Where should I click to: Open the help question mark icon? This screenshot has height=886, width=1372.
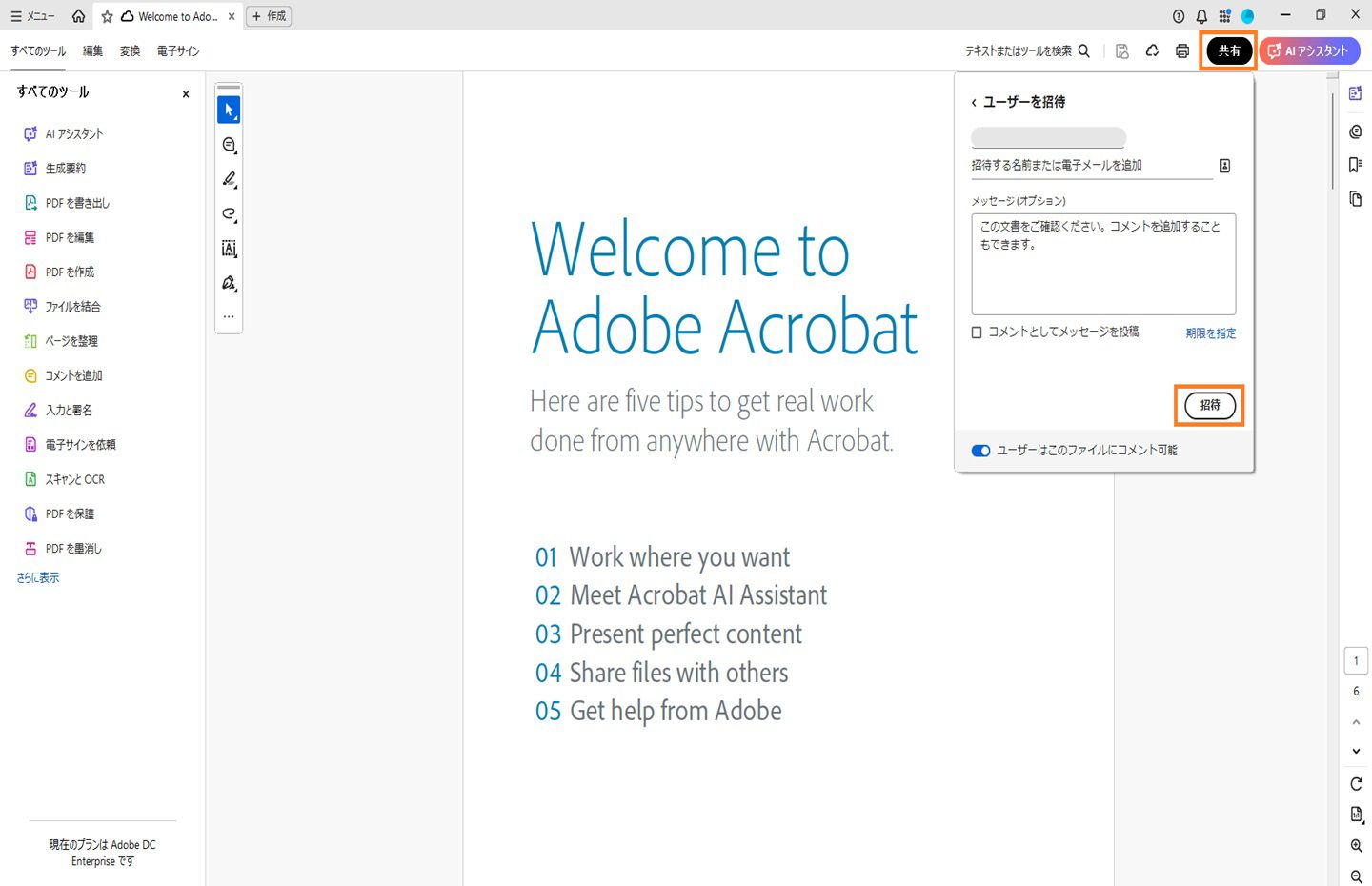1179,16
